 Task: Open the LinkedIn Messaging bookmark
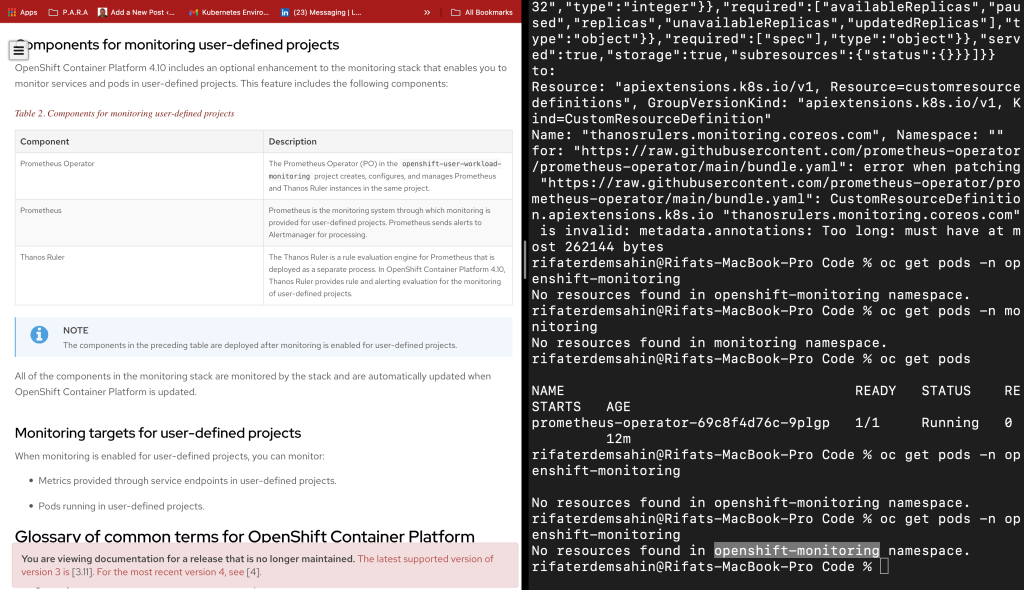[321, 12]
